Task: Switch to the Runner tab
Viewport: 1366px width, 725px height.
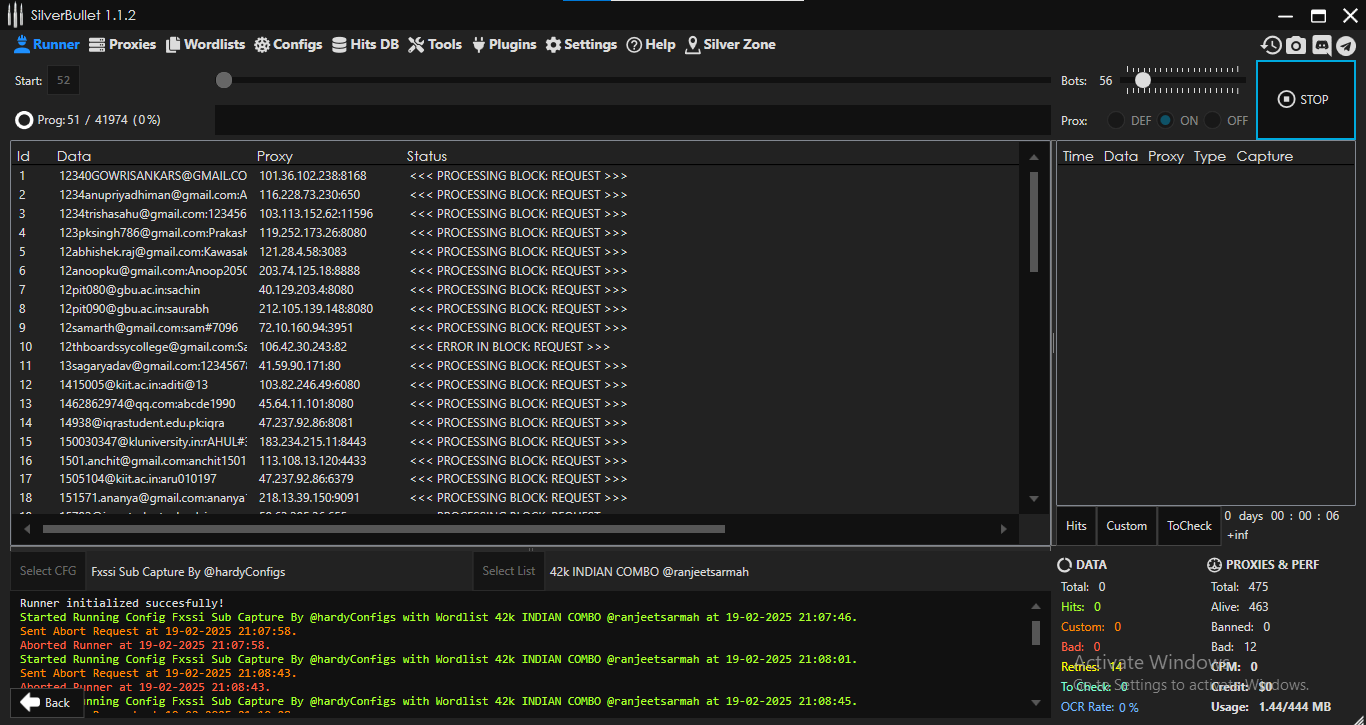Action: tap(47, 44)
